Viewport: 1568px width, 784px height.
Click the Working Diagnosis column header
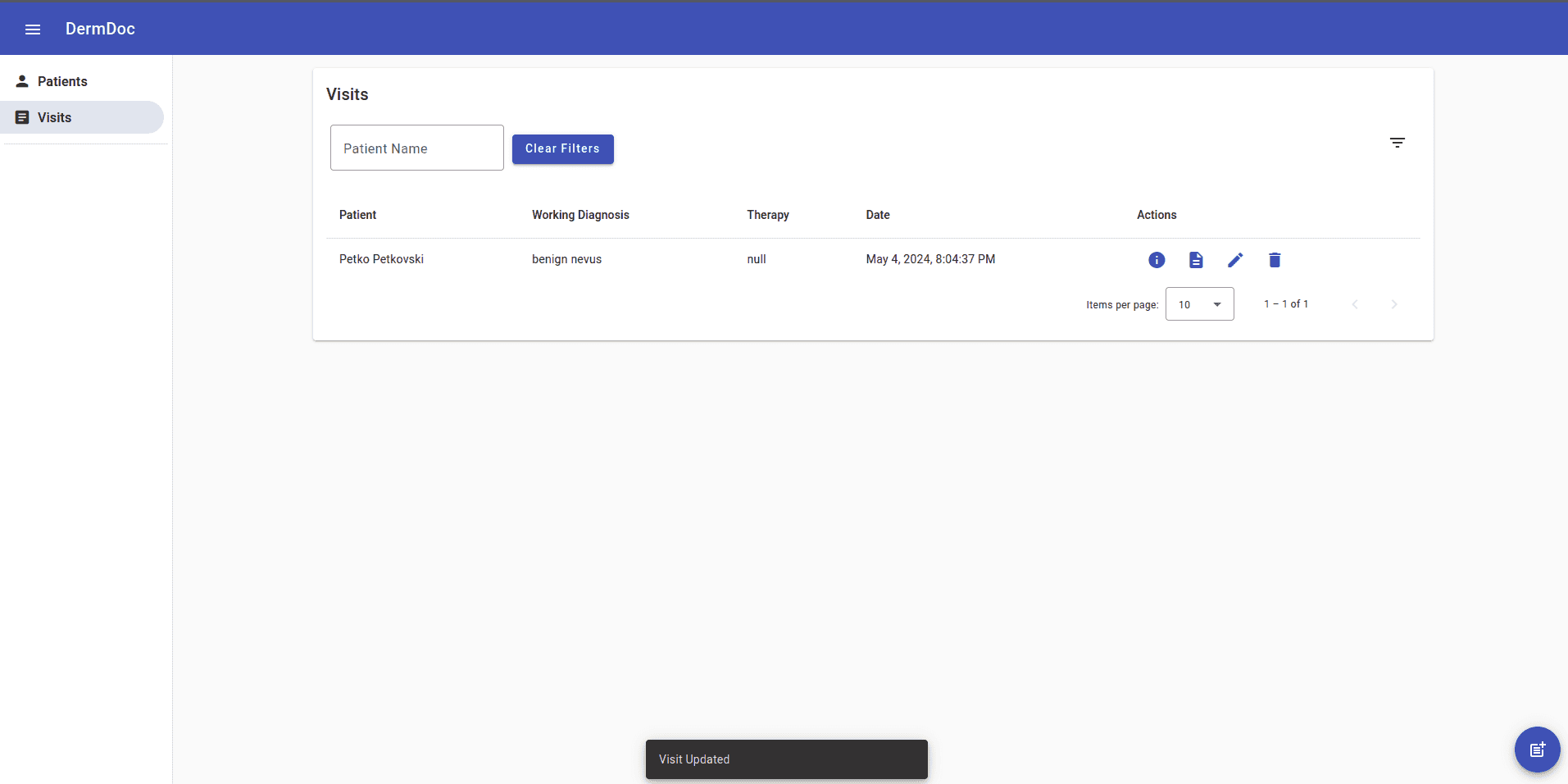coord(580,215)
